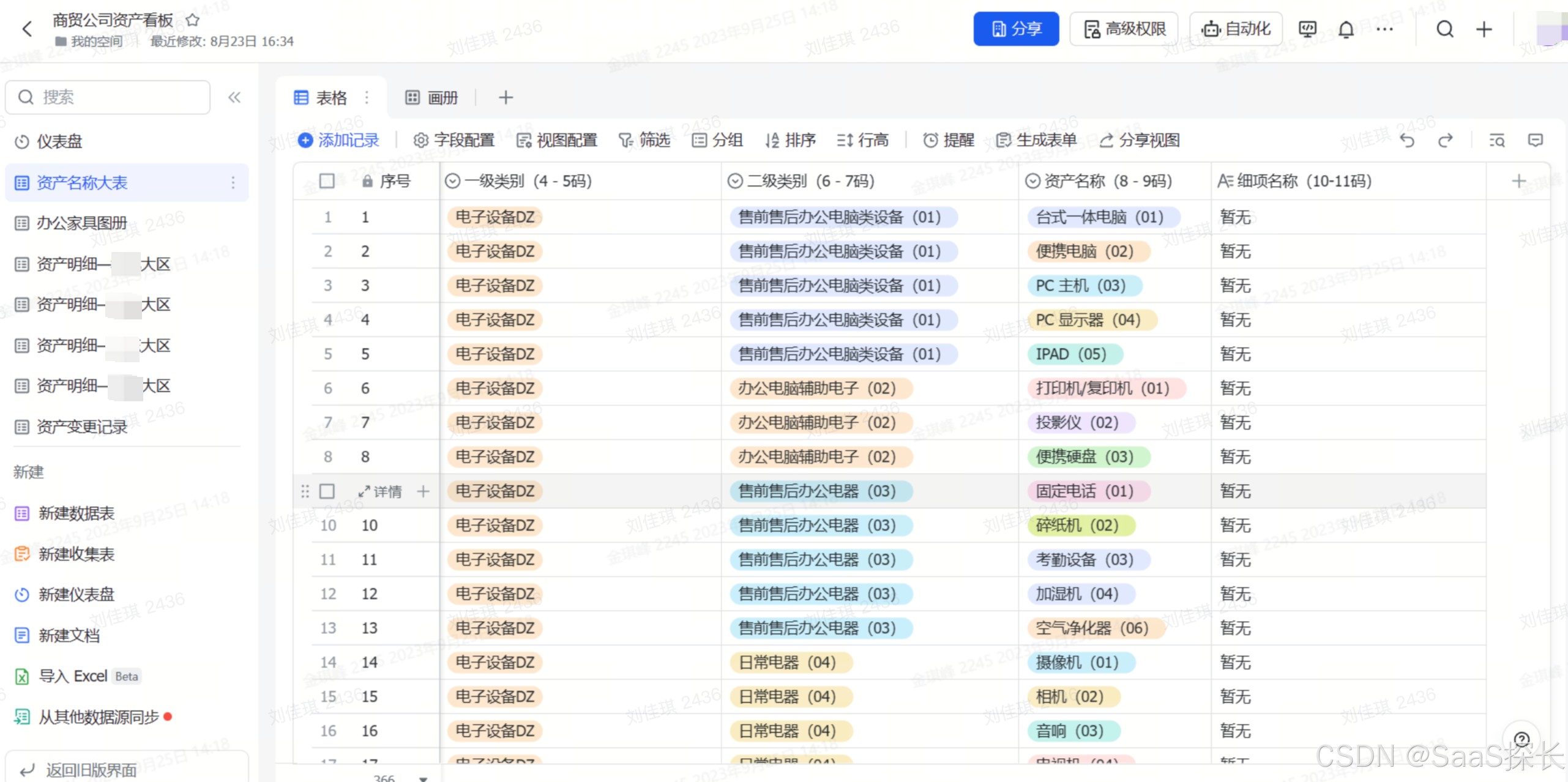Click 添加记录 to add a record
This screenshot has width=1568, height=782.
(x=338, y=141)
